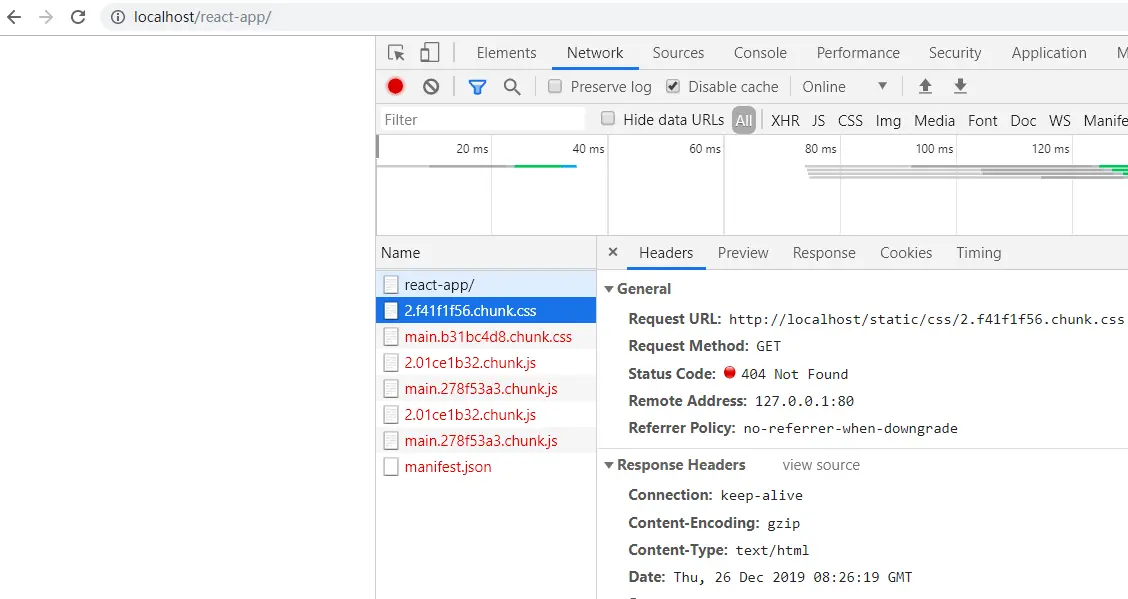Open the Online throttling dropdown
Viewport: 1128px width, 599px height.
point(845,86)
